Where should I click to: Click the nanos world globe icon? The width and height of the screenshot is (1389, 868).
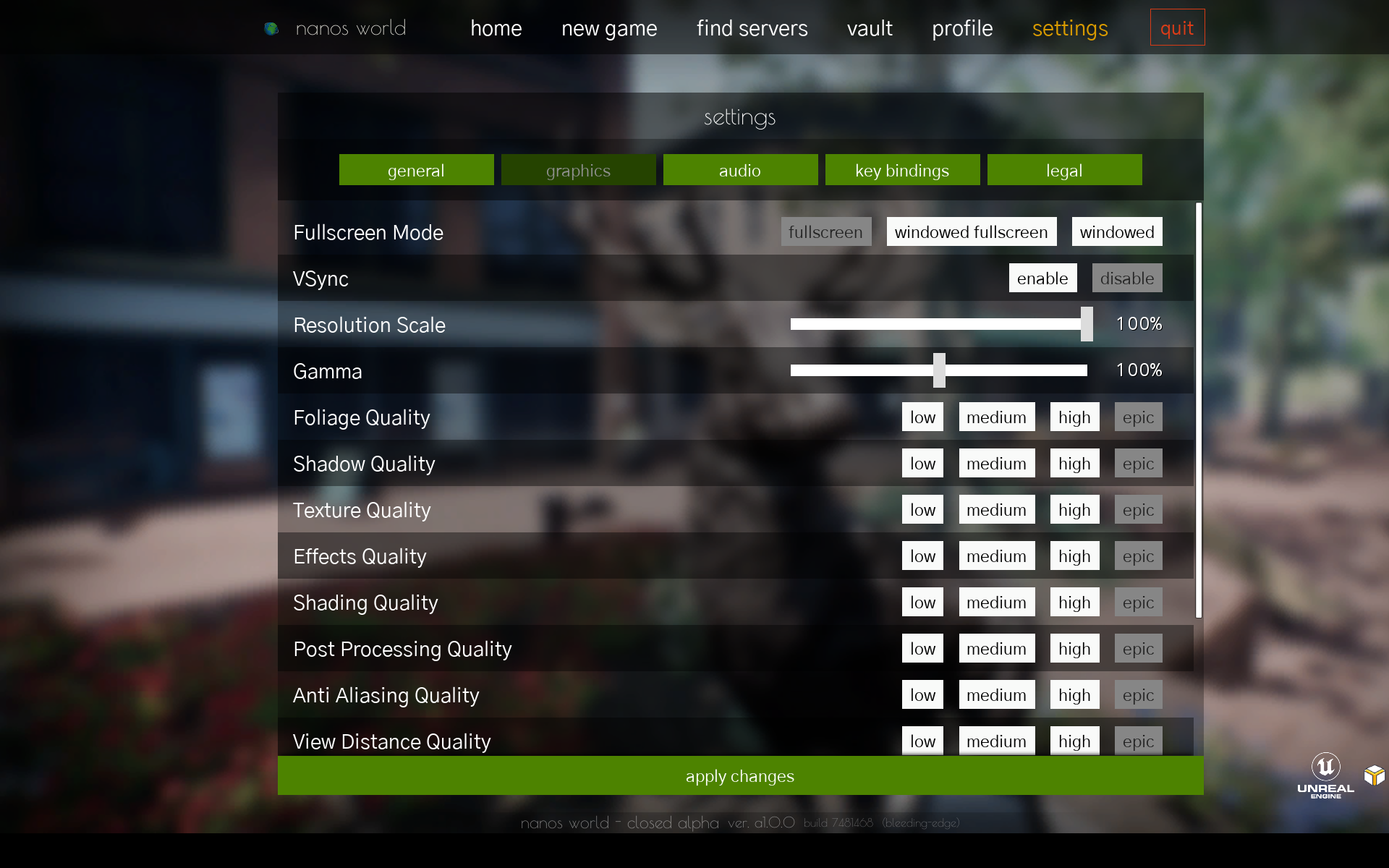click(x=272, y=28)
